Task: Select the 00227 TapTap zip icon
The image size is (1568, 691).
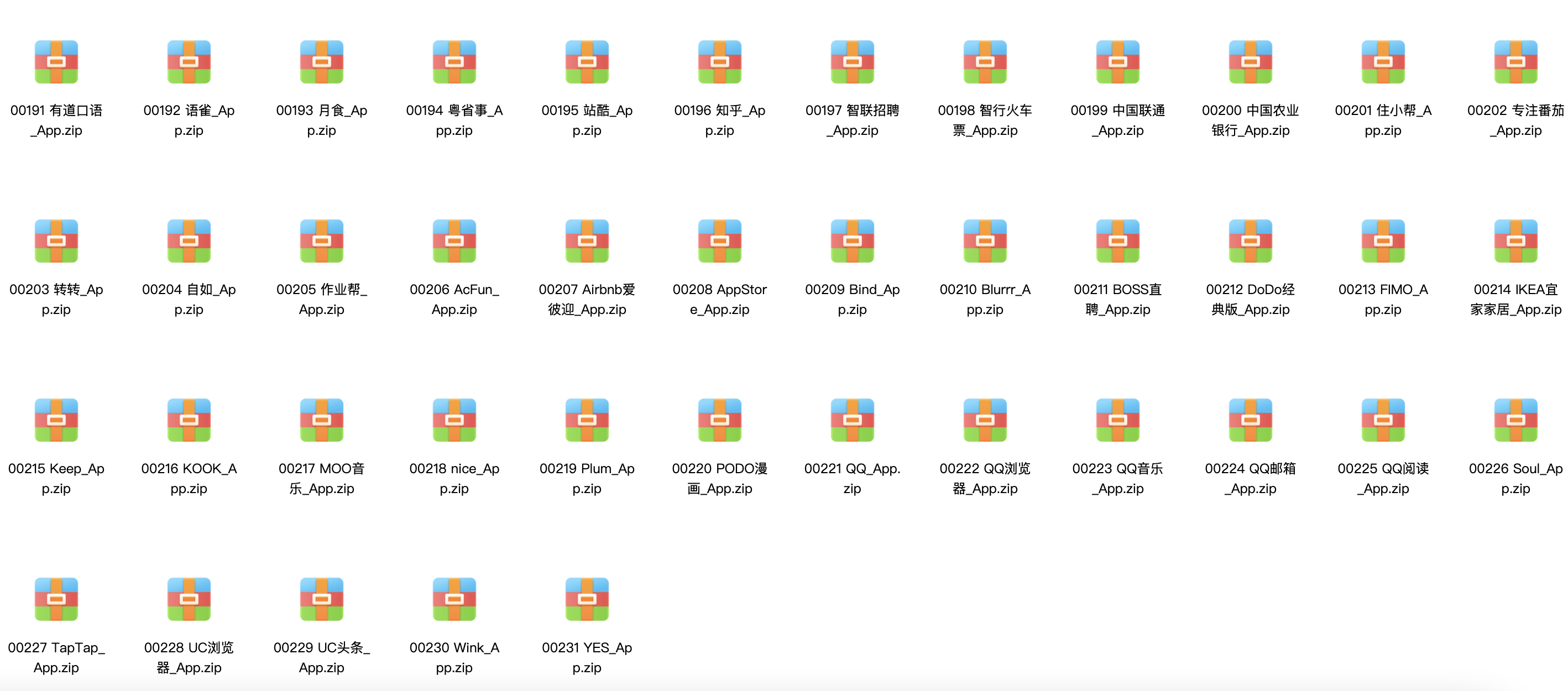Action: [56, 599]
